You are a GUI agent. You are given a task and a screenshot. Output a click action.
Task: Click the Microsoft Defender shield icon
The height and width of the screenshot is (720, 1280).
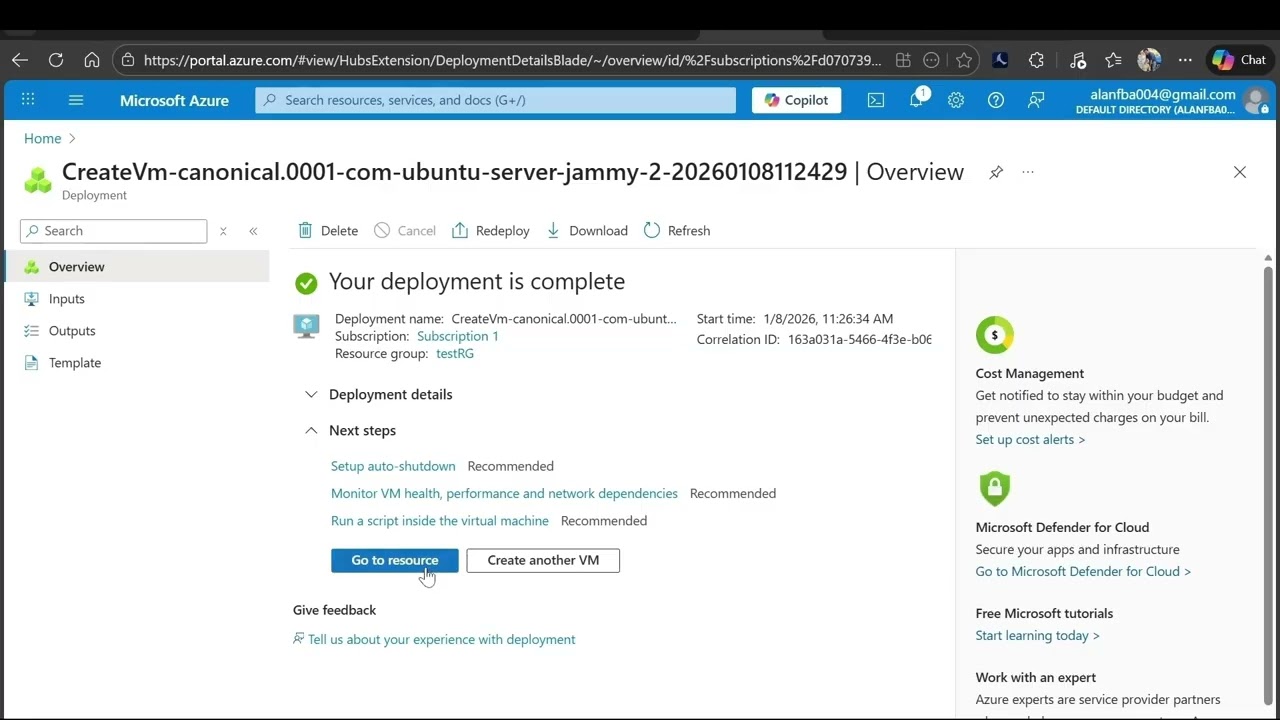pos(995,489)
